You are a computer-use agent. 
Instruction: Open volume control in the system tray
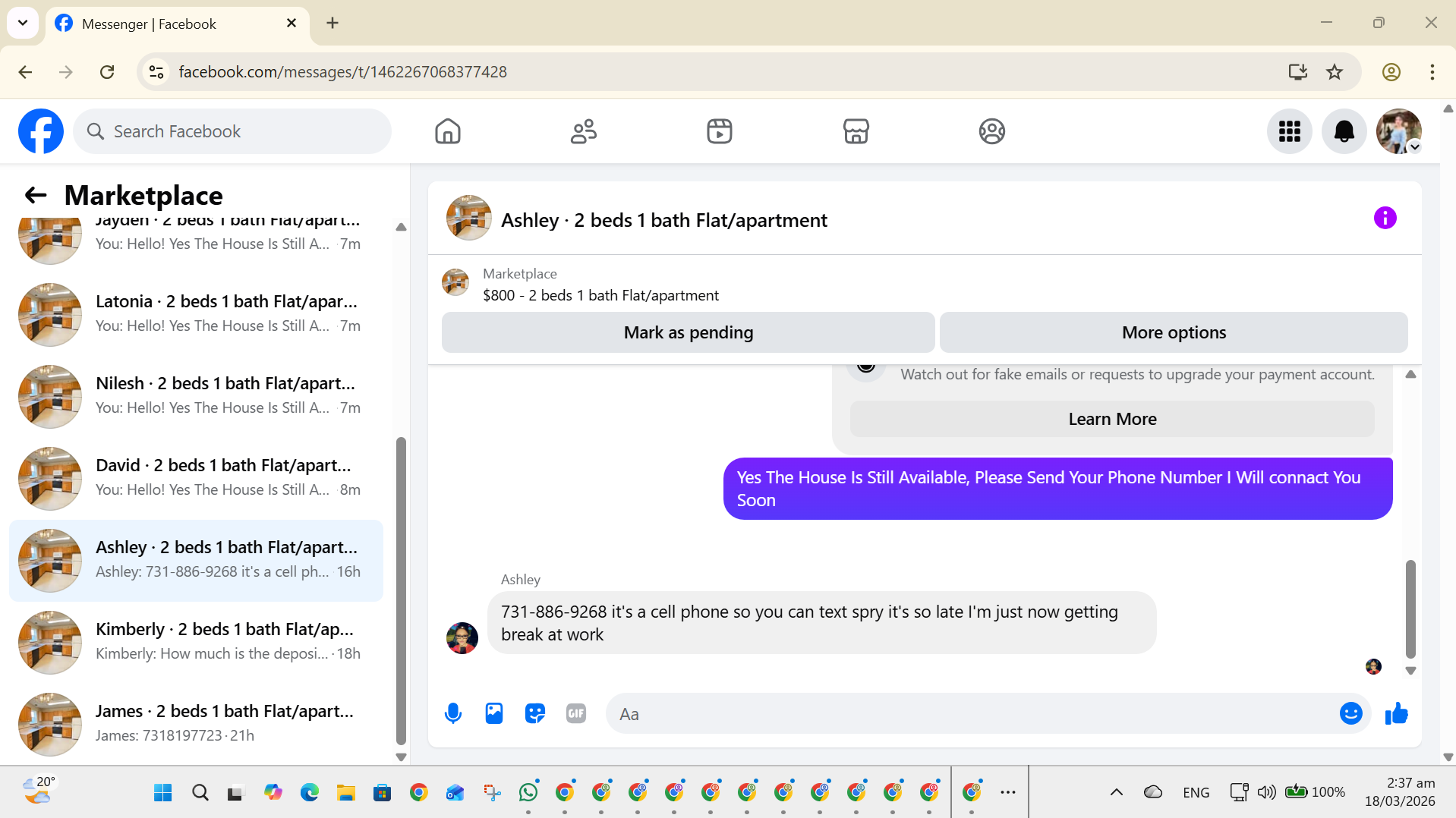(1266, 793)
